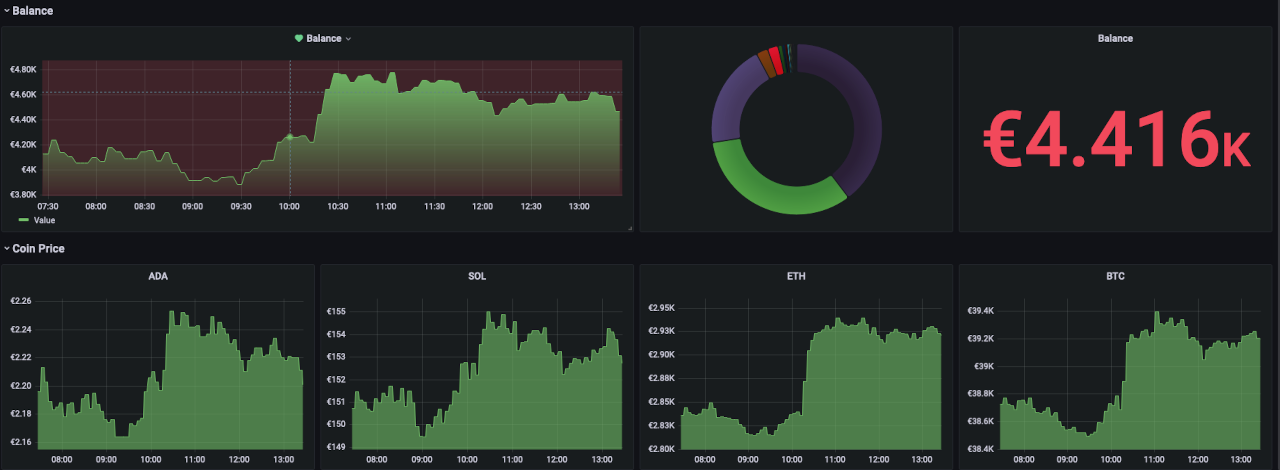
Task: Open the SOL panel title menu
Action: (477, 276)
